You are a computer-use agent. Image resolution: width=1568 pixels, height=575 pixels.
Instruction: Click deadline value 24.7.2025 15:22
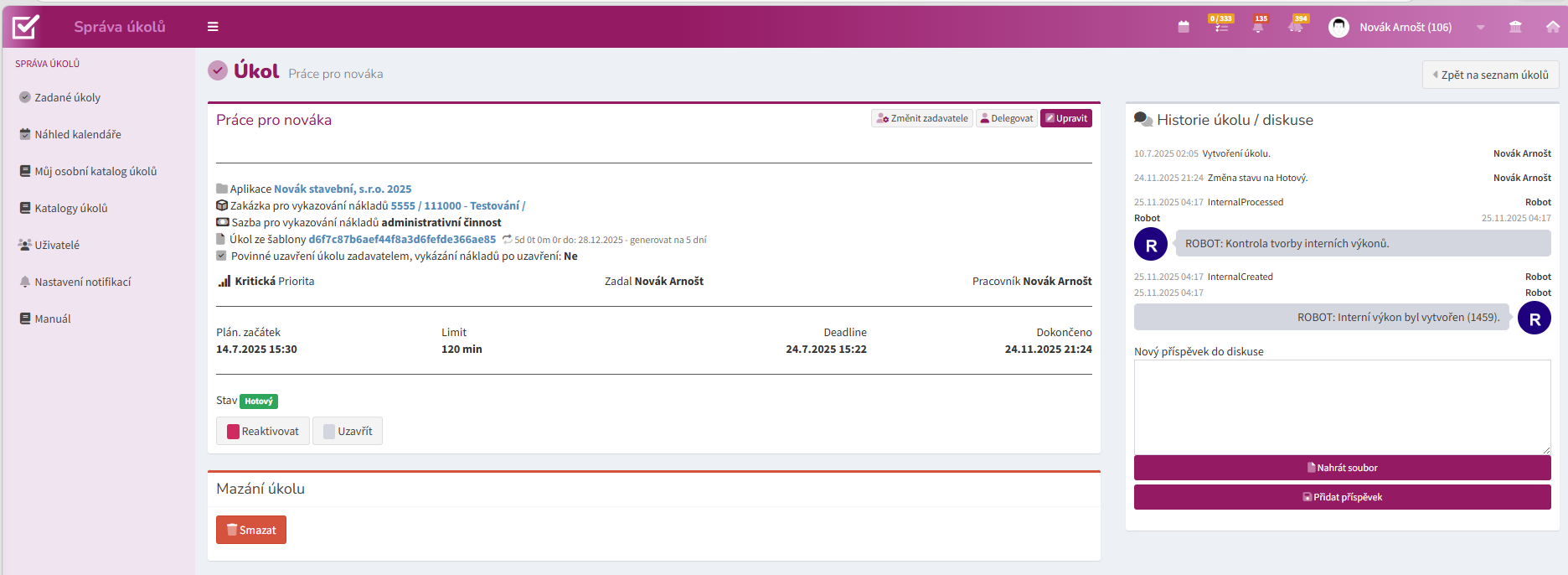826,349
